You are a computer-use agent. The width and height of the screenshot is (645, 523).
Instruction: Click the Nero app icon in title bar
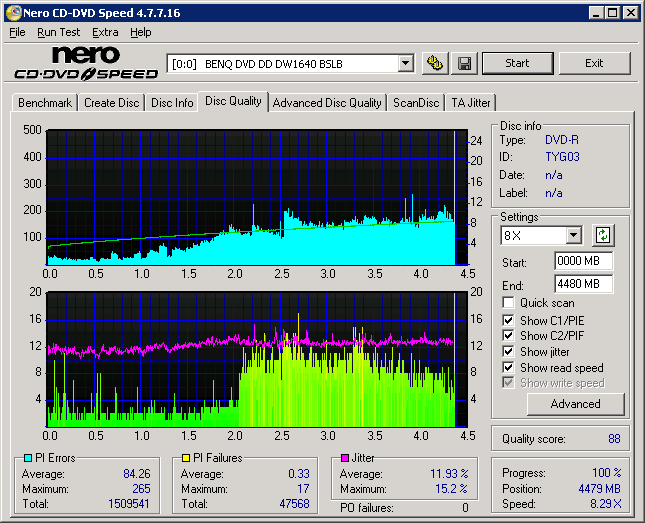tap(12, 12)
